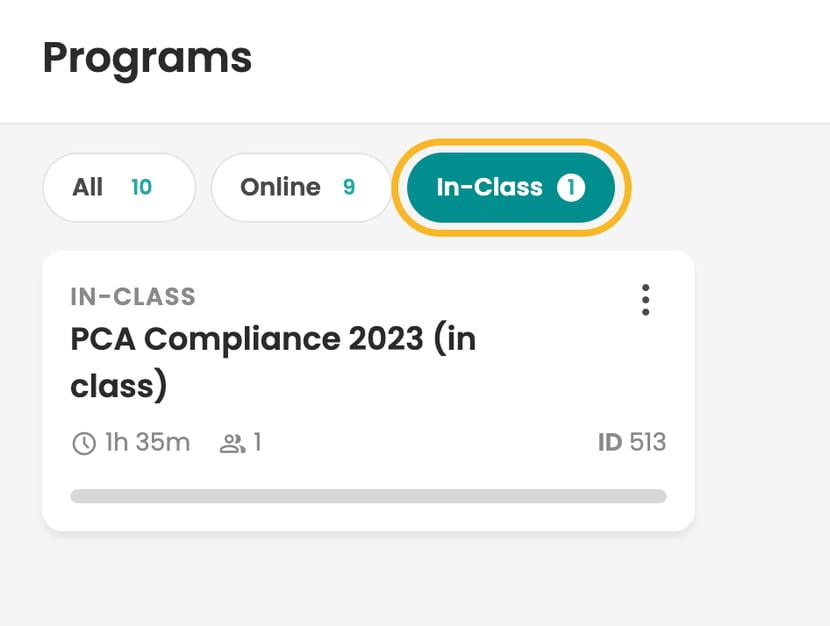Open the three-dot menu on program card
Viewport: 830px width, 626px height.
tap(645, 300)
